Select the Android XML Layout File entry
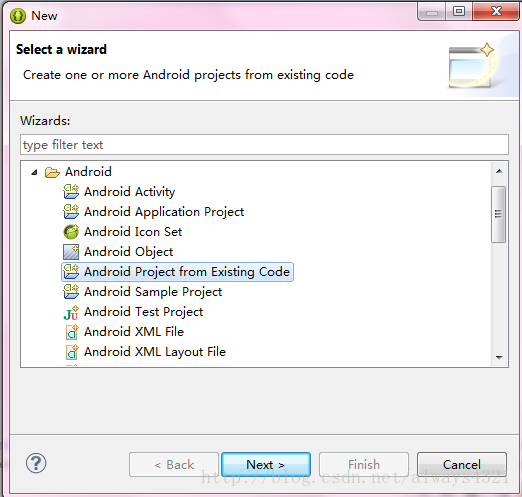522x497 pixels. click(x=155, y=352)
